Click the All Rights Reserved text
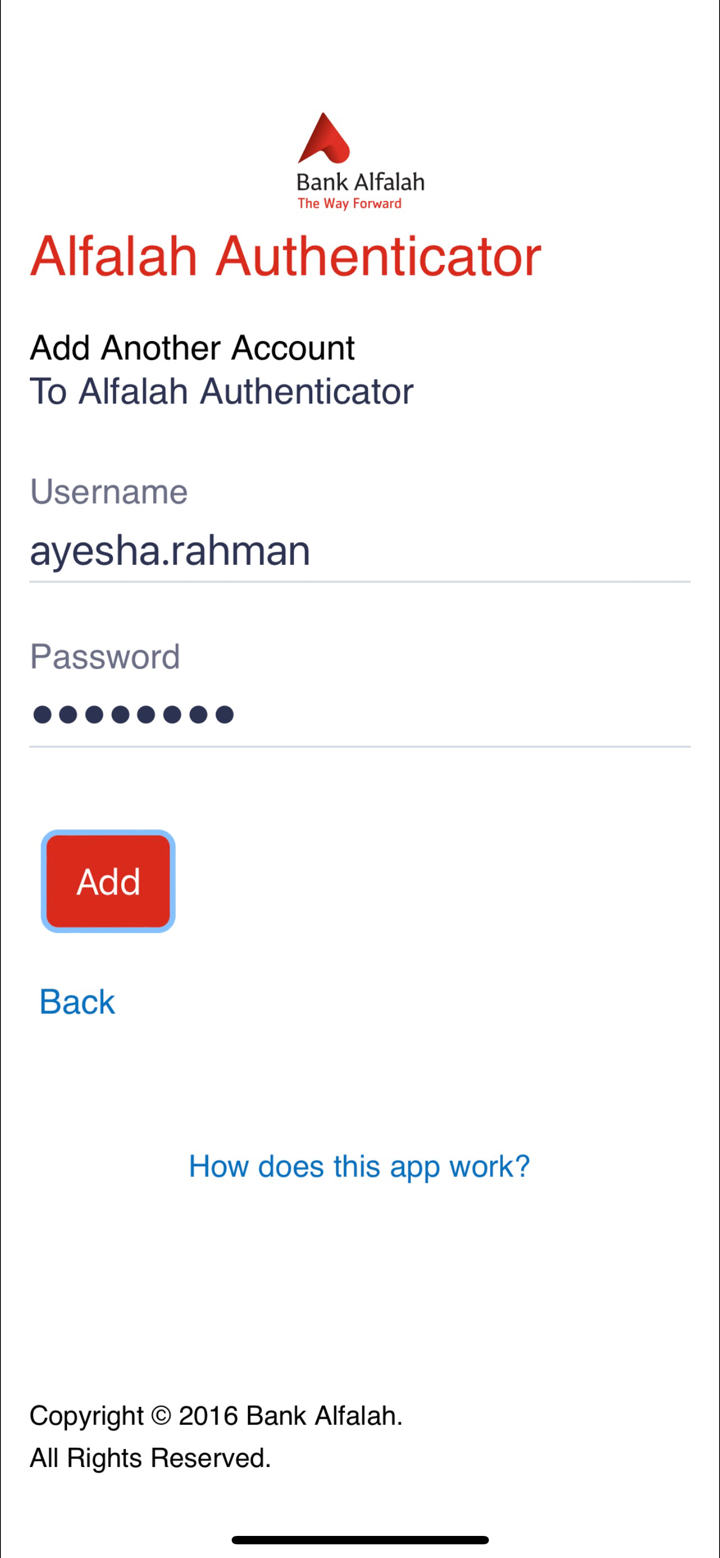The width and height of the screenshot is (720, 1558). (x=150, y=1459)
